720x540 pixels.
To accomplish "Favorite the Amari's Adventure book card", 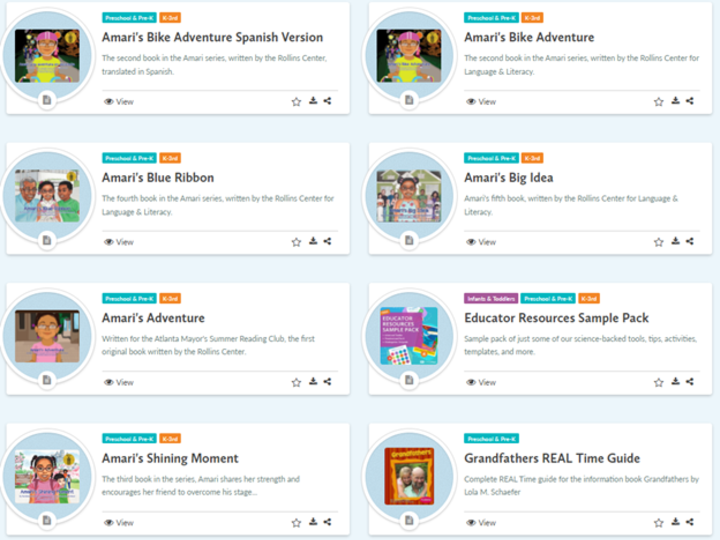I will point(296,382).
